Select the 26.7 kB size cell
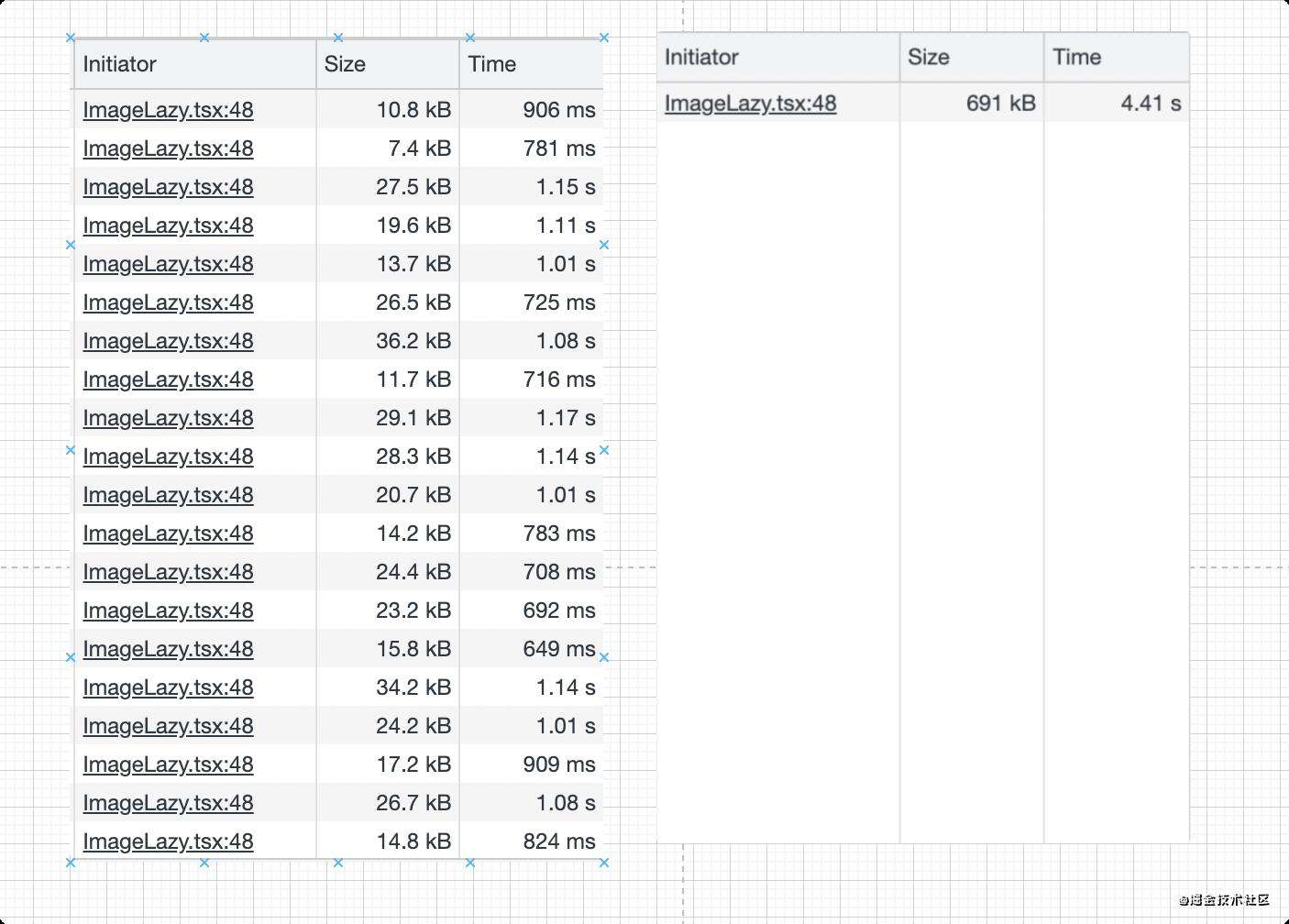The image size is (1289, 924). [388, 803]
